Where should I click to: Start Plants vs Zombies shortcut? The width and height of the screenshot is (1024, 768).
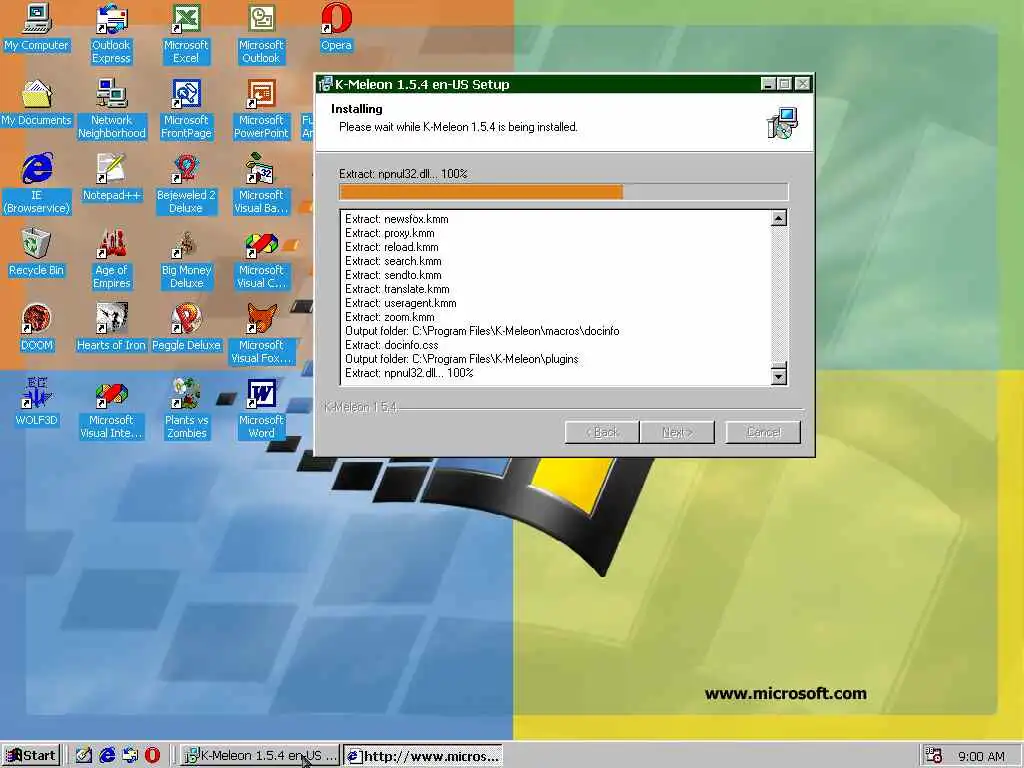(186, 409)
